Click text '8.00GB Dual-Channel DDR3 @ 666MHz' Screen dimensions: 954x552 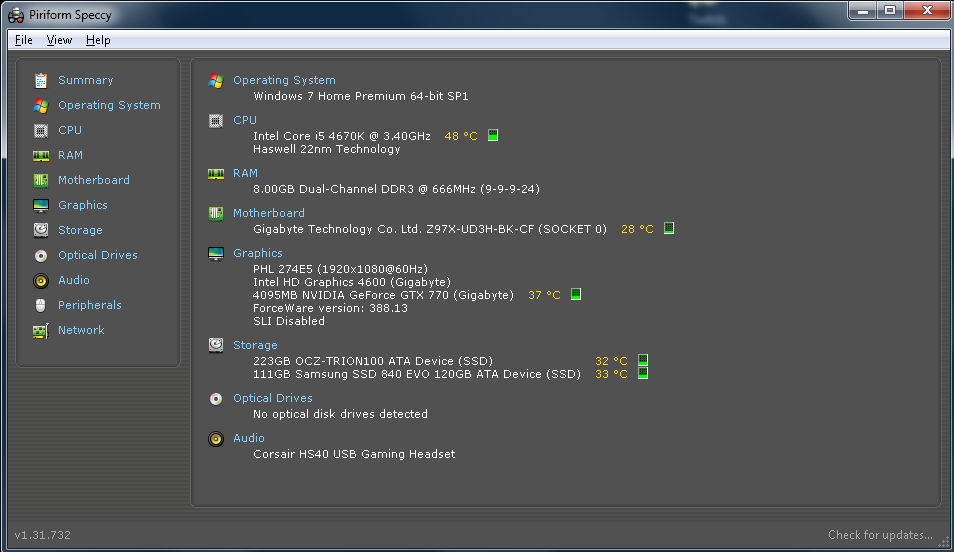tap(364, 189)
